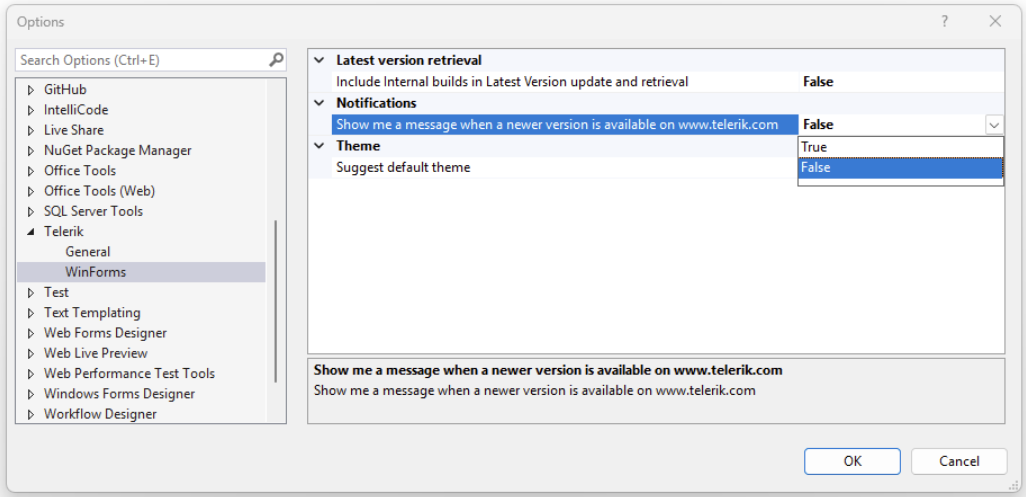Select True in the dropdown list
The height and width of the screenshot is (497, 1026).
pyautogui.click(x=900, y=147)
